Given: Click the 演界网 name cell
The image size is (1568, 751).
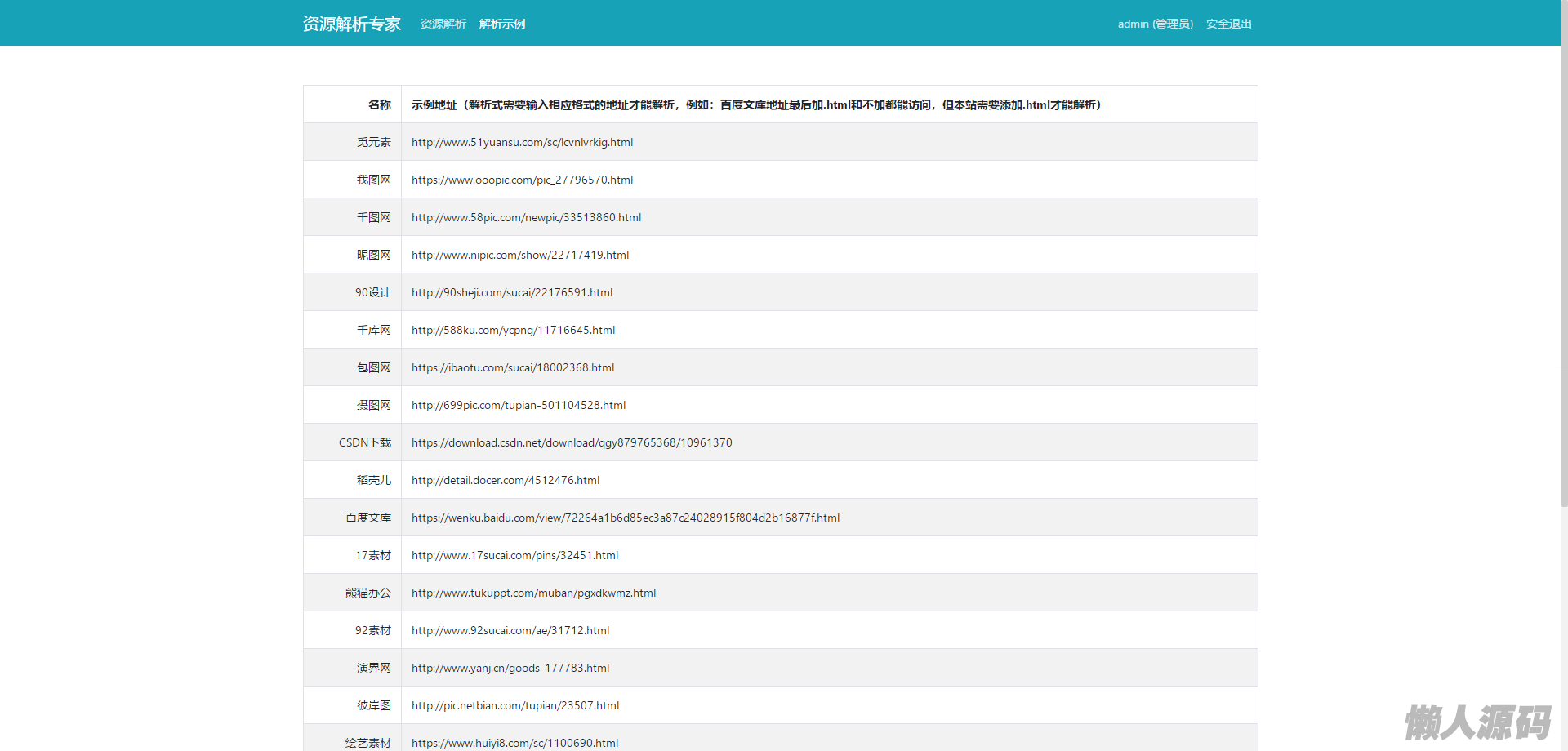Looking at the screenshot, I should 353,668.
